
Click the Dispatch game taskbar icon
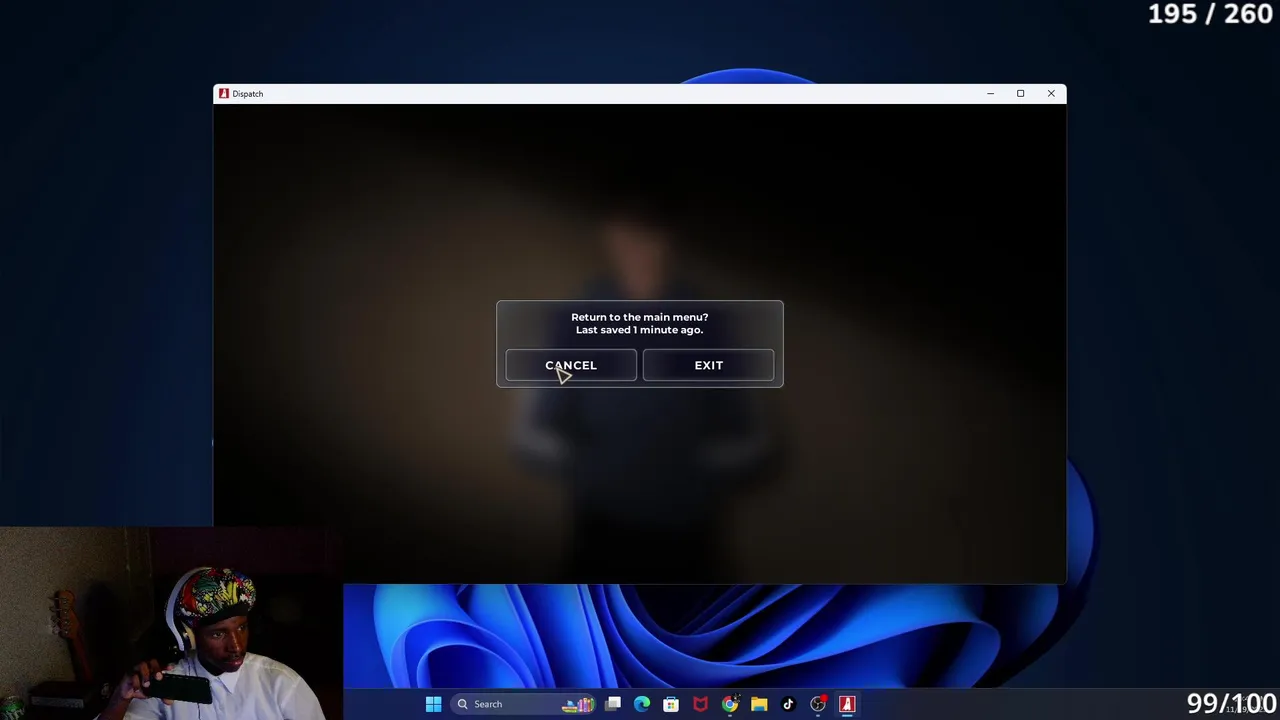click(x=847, y=704)
